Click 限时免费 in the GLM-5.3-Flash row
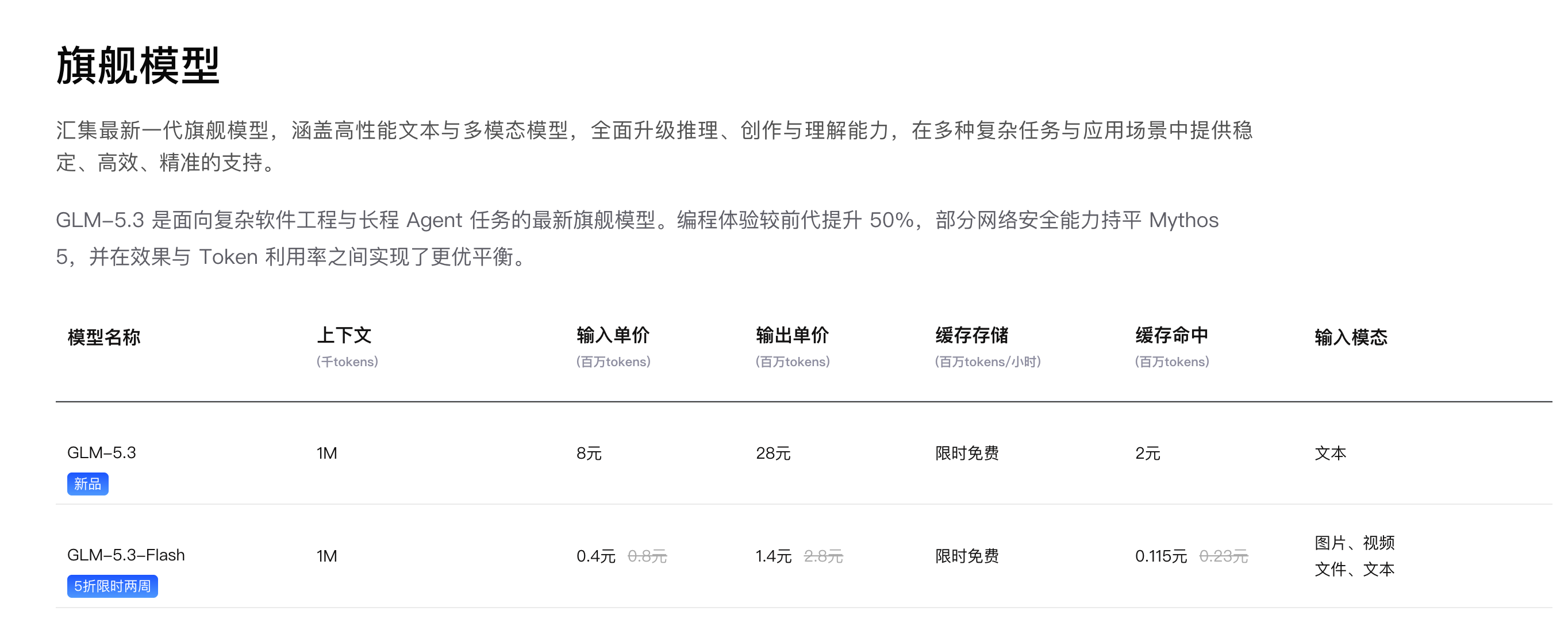The width and height of the screenshot is (1568, 630). (x=967, y=556)
